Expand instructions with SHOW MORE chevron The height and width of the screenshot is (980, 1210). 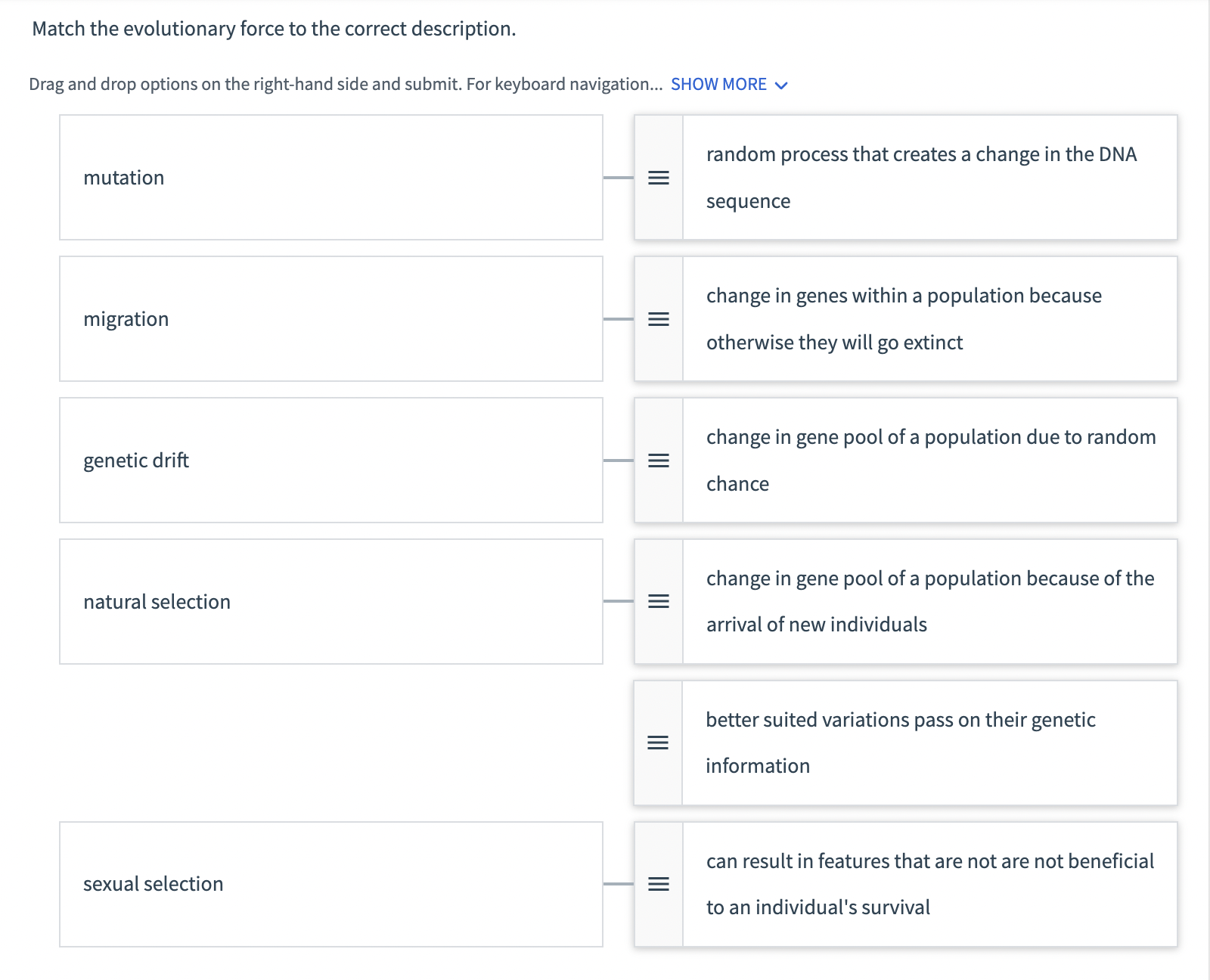coord(782,85)
